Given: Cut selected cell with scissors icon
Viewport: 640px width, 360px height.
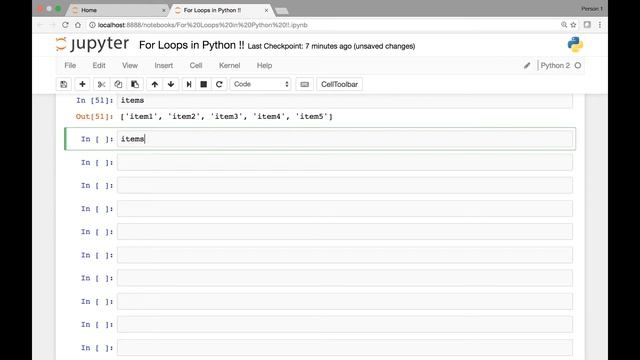Looking at the screenshot, I should point(101,84).
